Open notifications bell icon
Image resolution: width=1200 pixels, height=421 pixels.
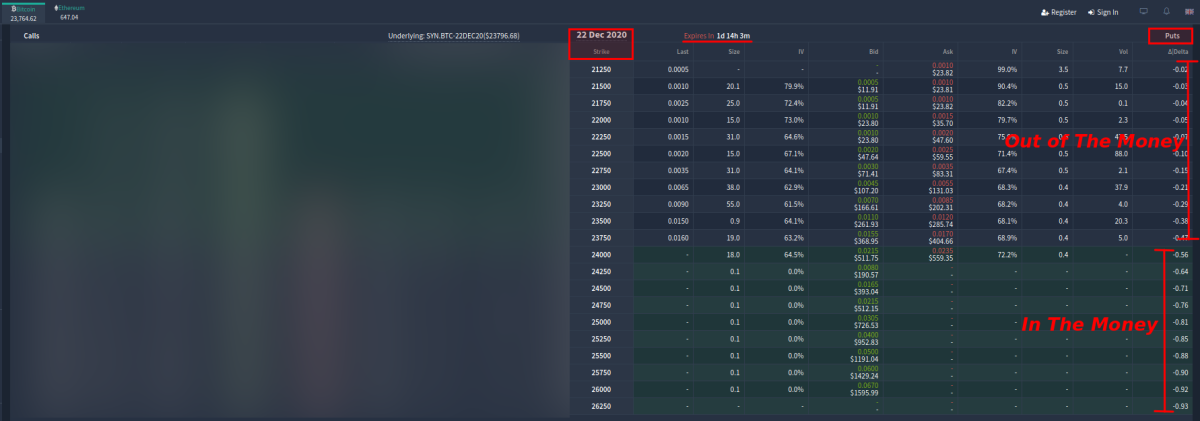(x=1166, y=12)
